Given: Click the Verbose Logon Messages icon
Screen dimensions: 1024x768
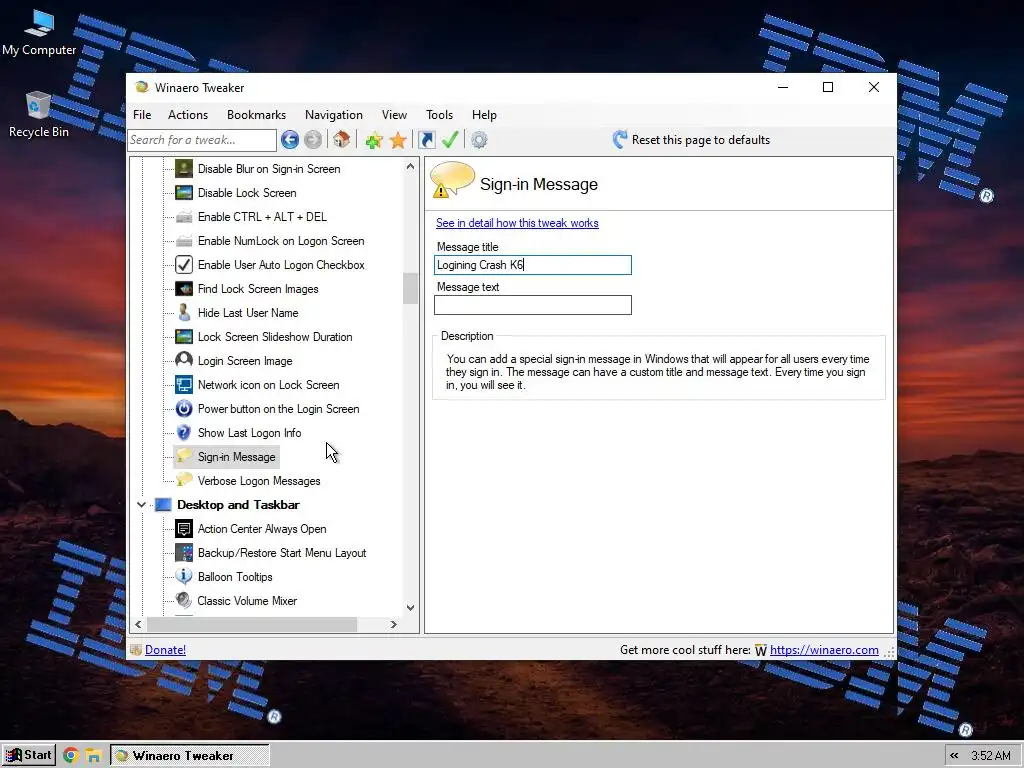Looking at the screenshot, I should [x=184, y=481].
